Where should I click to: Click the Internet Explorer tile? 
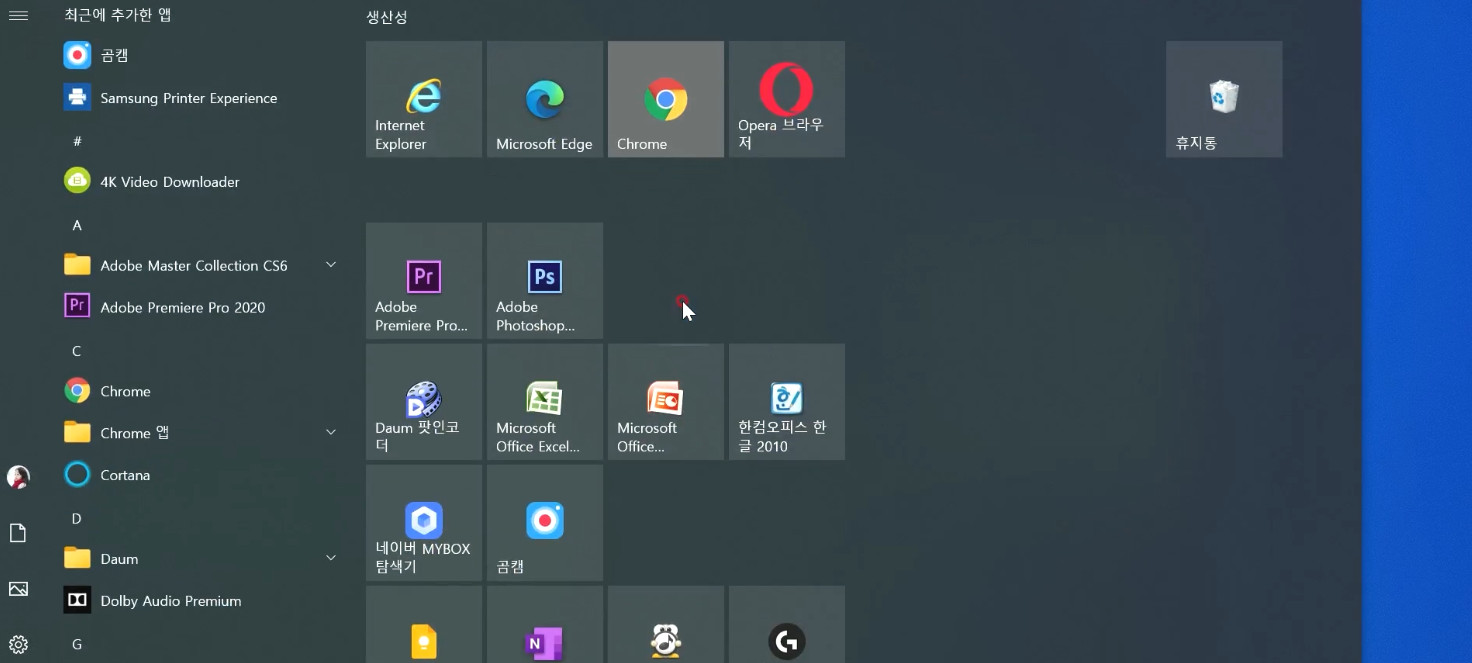(x=424, y=99)
